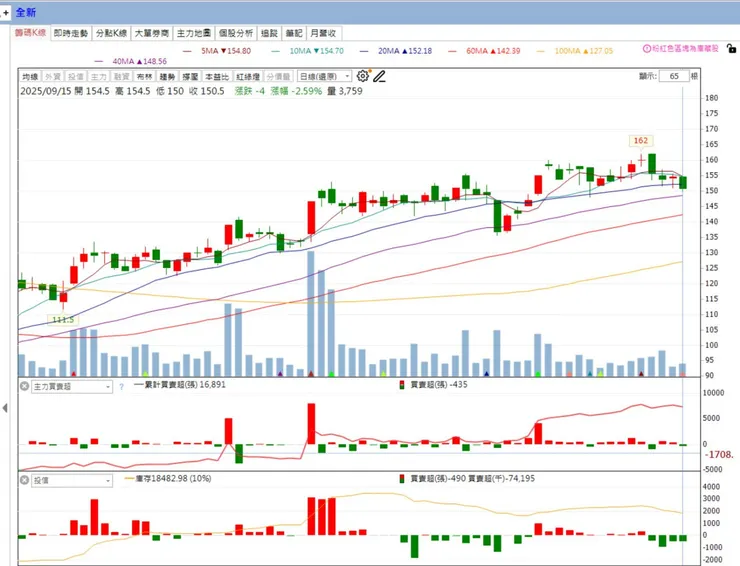Switch to the 月營收 tab

(324, 33)
